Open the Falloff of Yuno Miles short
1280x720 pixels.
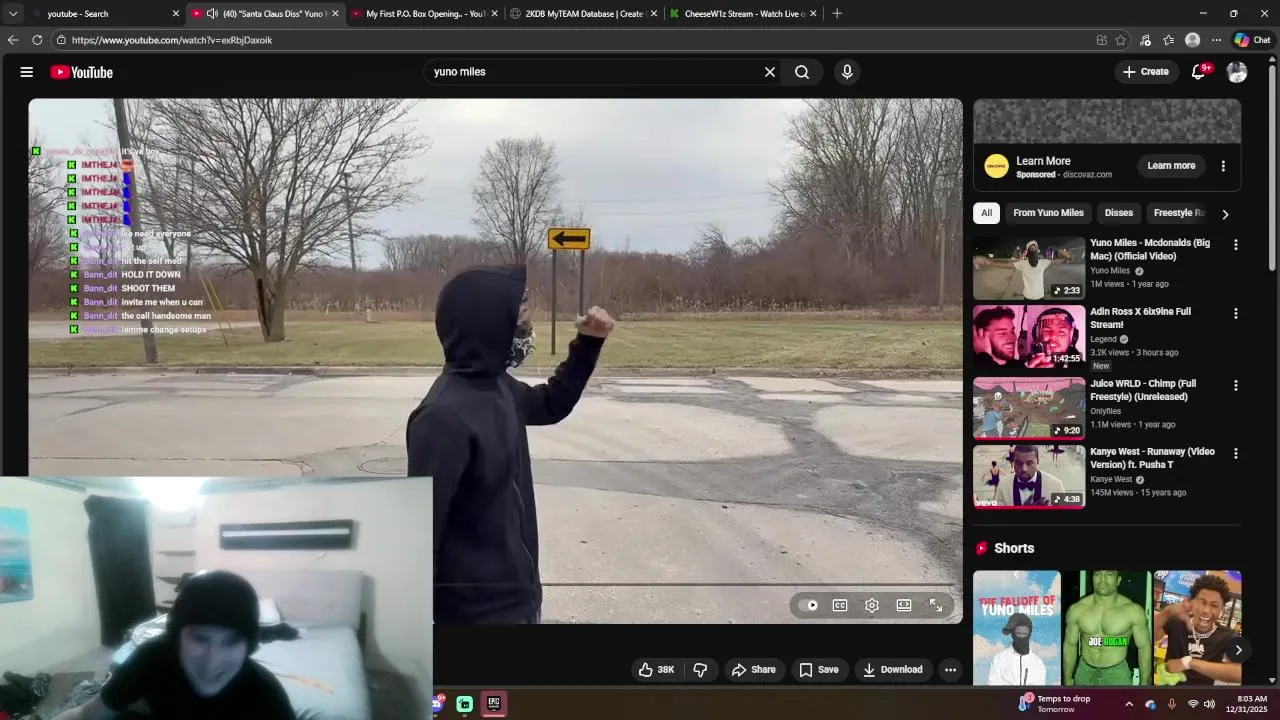click(x=1017, y=628)
